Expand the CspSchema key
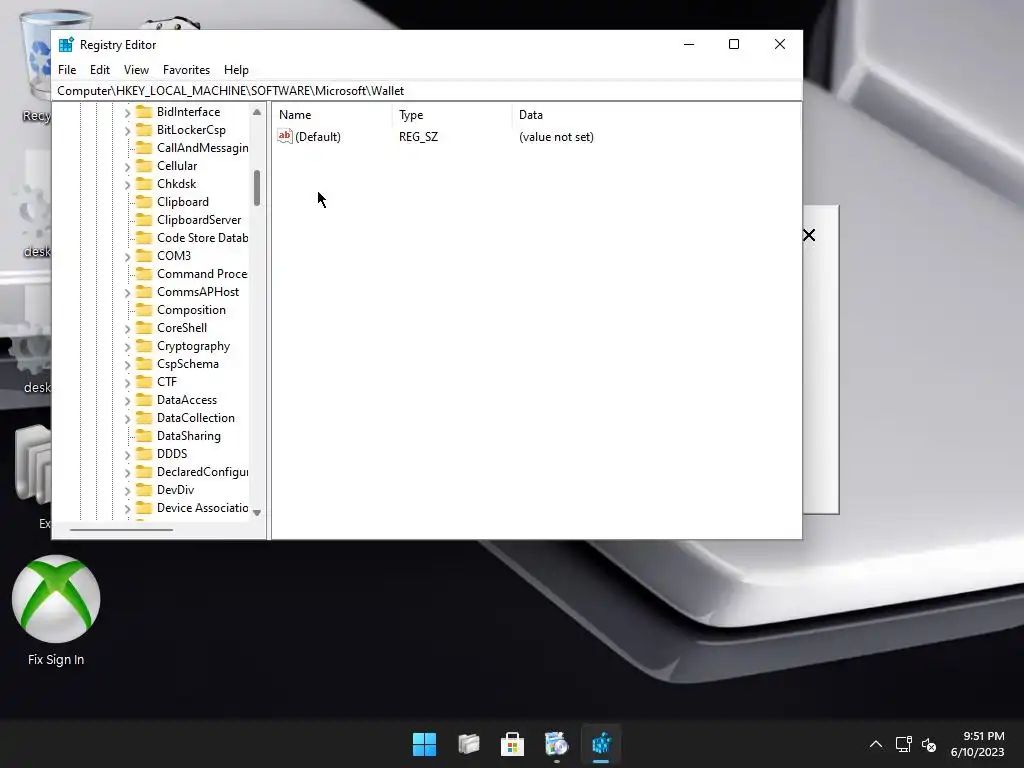This screenshot has height=768, width=1024. click(127, 364)
